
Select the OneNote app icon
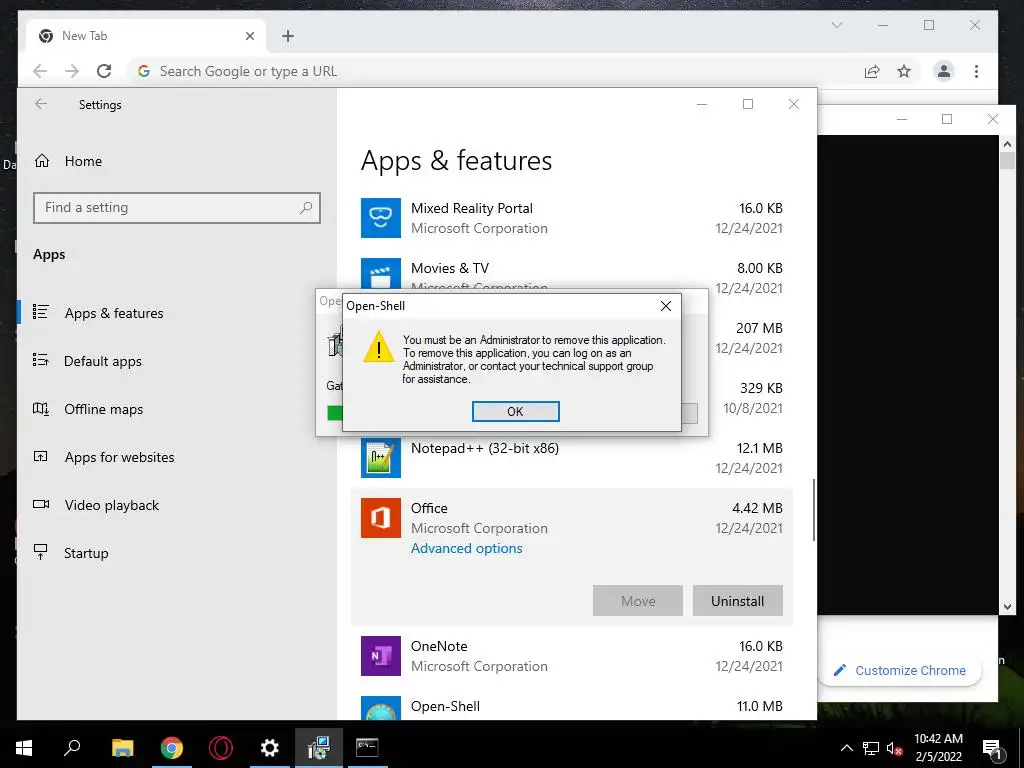point(381,656)
